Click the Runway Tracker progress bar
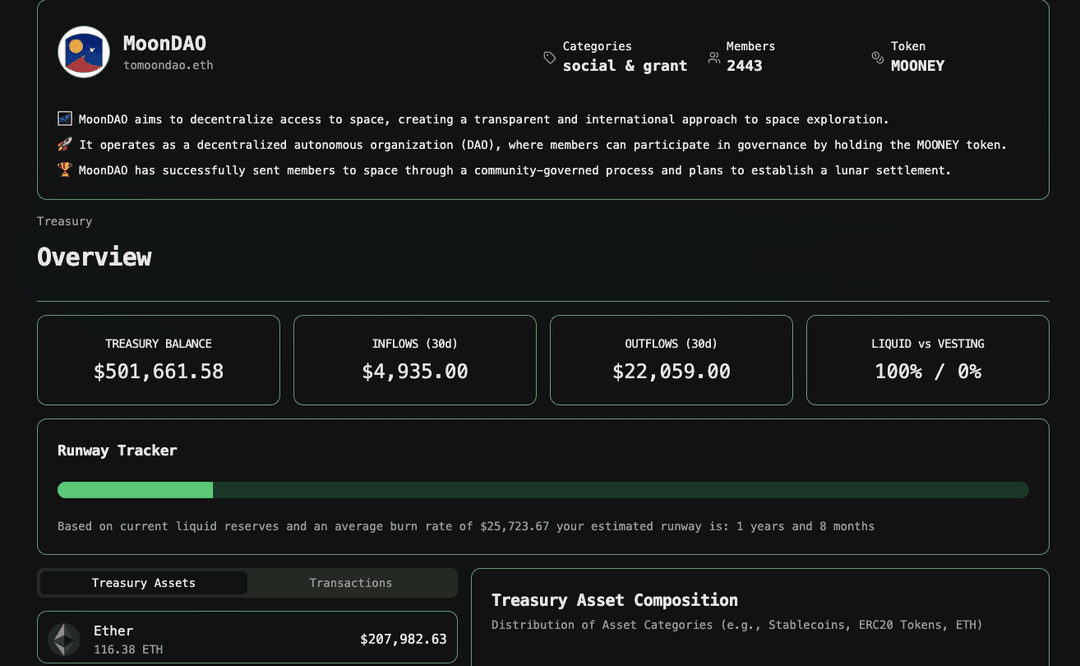 [543, 490]
